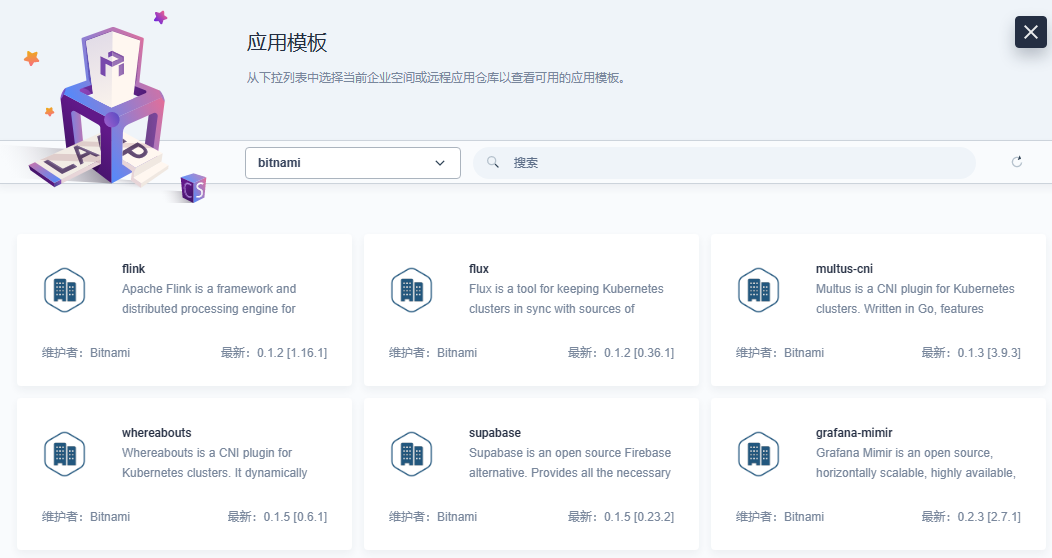Click into the 搜索 search field
The height and width of the screenshot is (558, 1052).
(x=730, y=163)
